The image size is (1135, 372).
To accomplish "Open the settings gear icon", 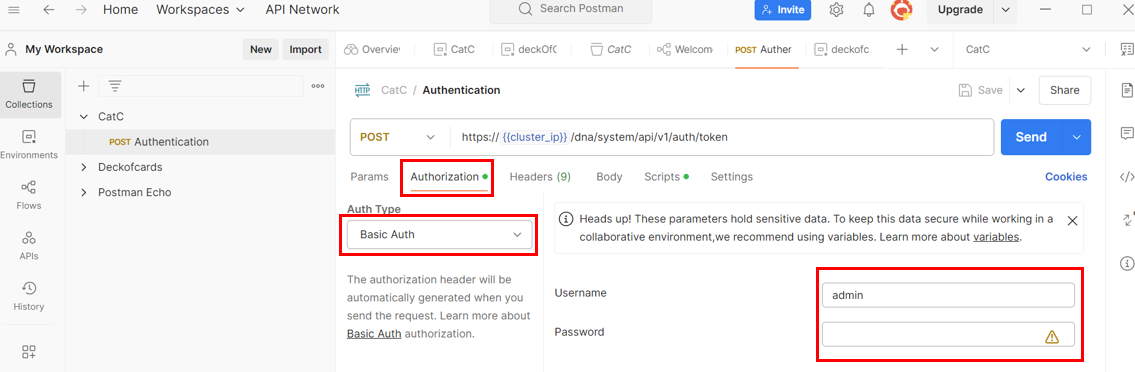I will 836,10.
